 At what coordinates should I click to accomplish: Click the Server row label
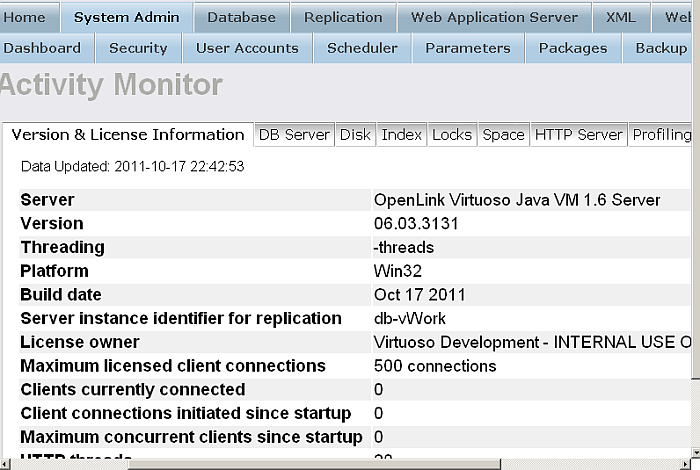47,200
